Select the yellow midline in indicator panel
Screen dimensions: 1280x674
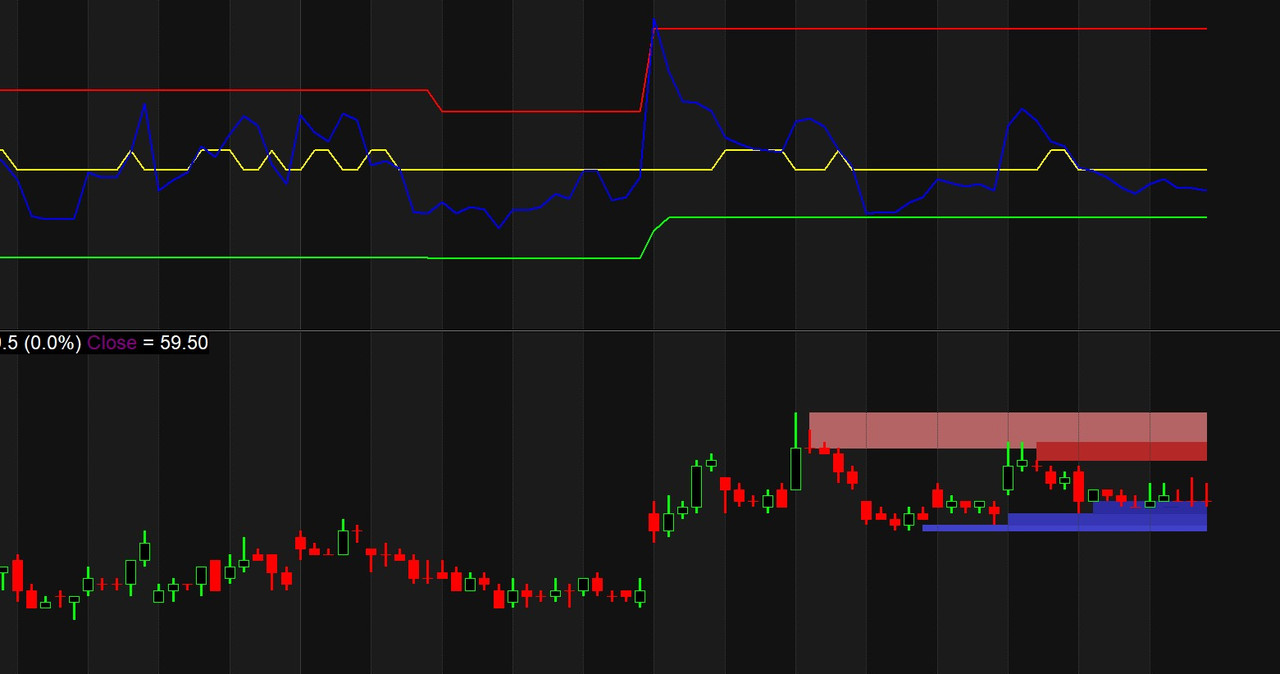click(560, 170)
